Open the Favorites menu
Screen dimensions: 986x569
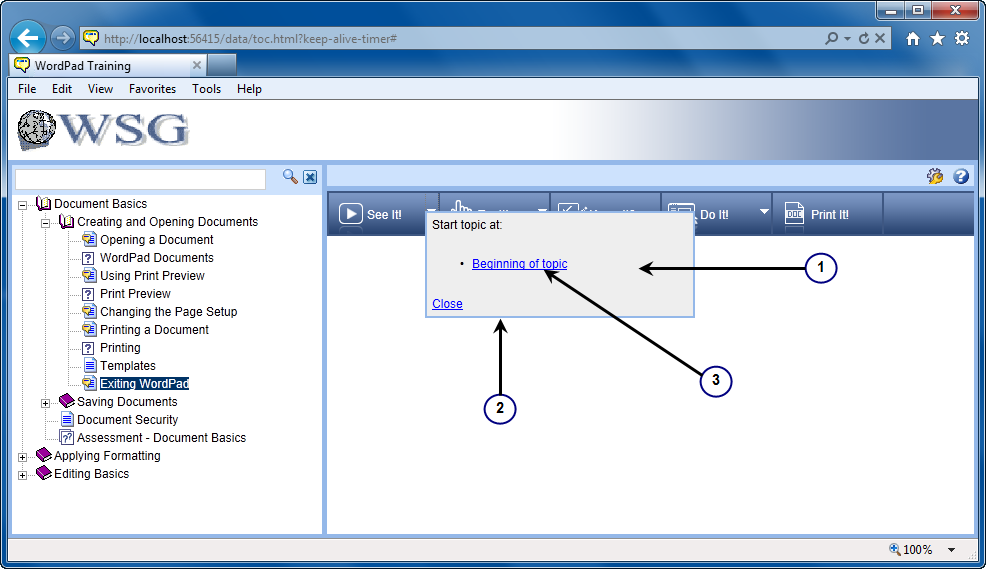(x=152, y=89)
